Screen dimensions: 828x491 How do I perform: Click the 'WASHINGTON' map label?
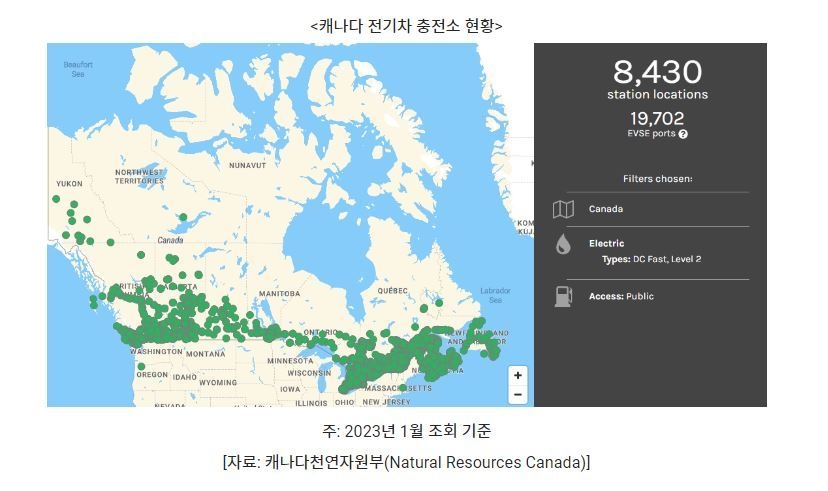coord(156,351)
